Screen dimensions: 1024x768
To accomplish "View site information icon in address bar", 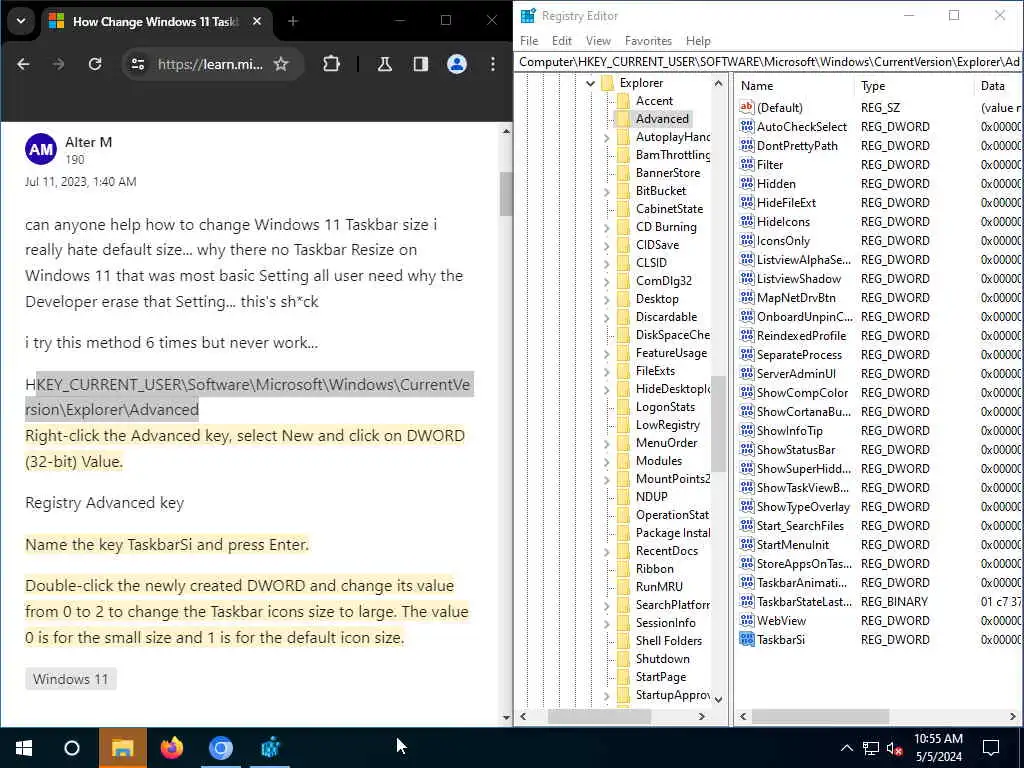I will 138,64.
